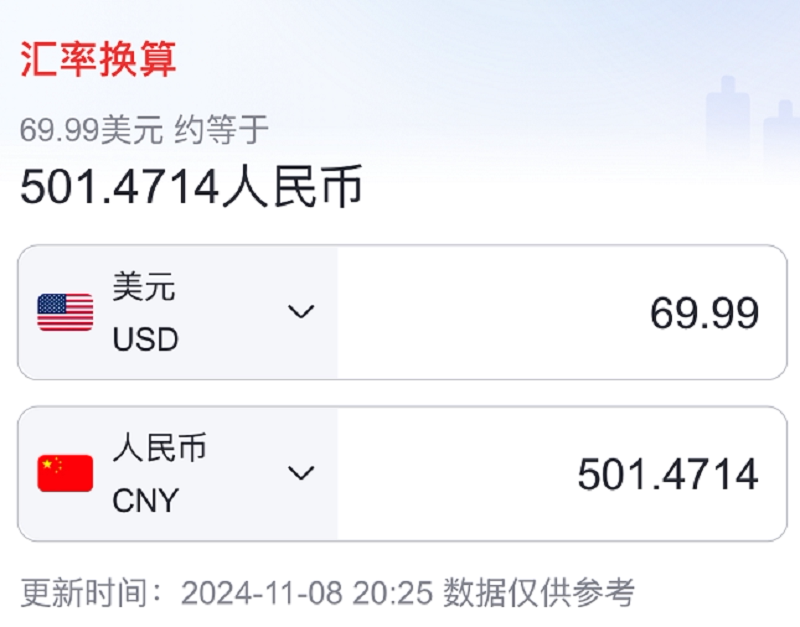The width and height of the screenshot is (800, 627).
Task: Click the 数据仅供参考 disclaimer text
Action: click(x=539, y=593)
